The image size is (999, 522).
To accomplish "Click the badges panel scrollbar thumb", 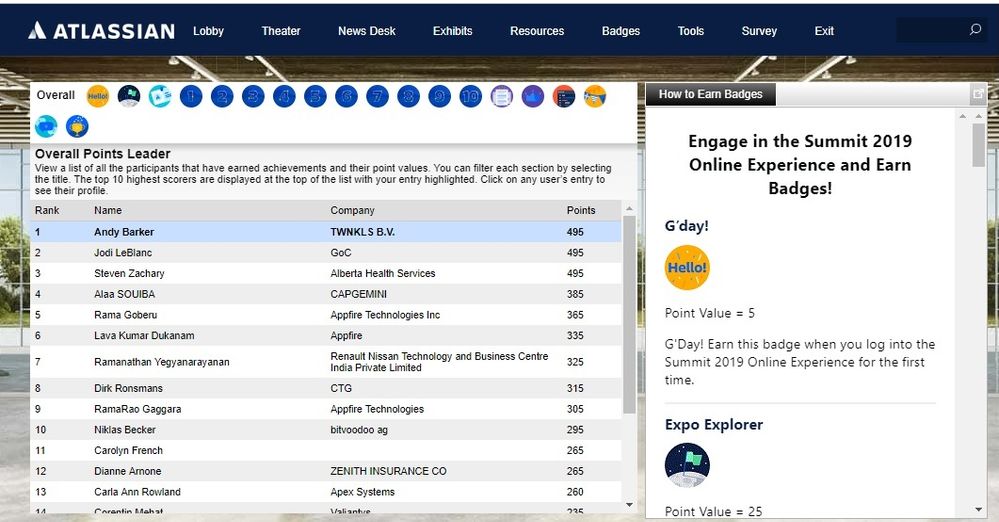I will [x=977, y=145].
